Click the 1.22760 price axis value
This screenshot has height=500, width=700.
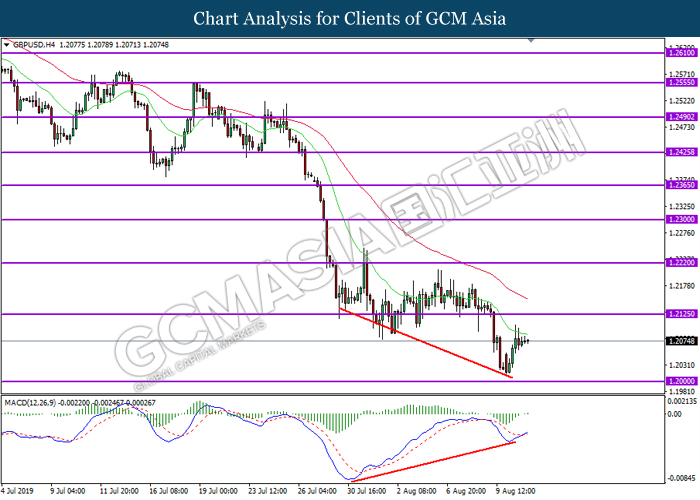click(681, 233)
